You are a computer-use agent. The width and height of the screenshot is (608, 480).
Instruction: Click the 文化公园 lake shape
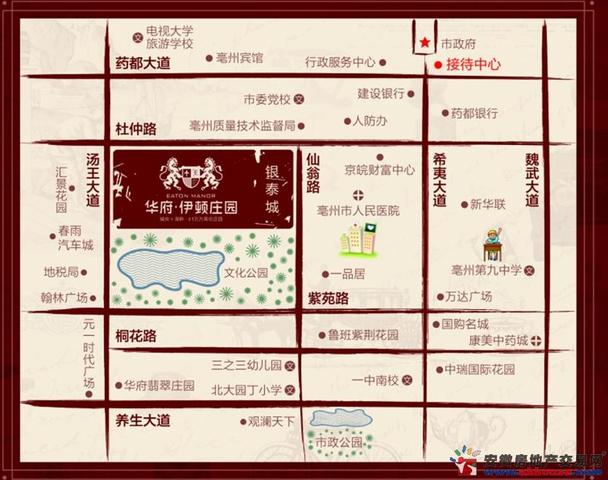click(x=171, y=269)
